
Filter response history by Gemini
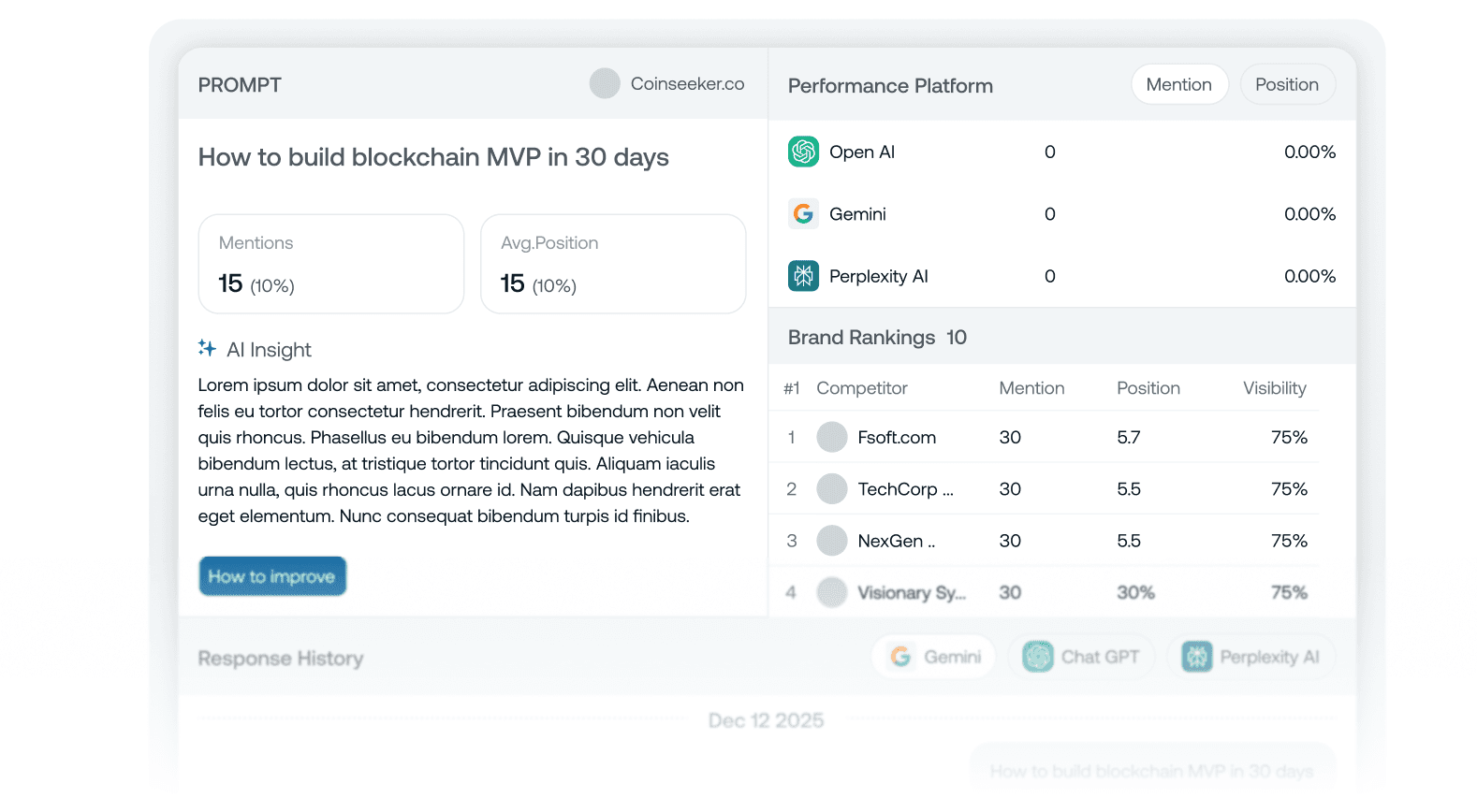pos(934,657)
